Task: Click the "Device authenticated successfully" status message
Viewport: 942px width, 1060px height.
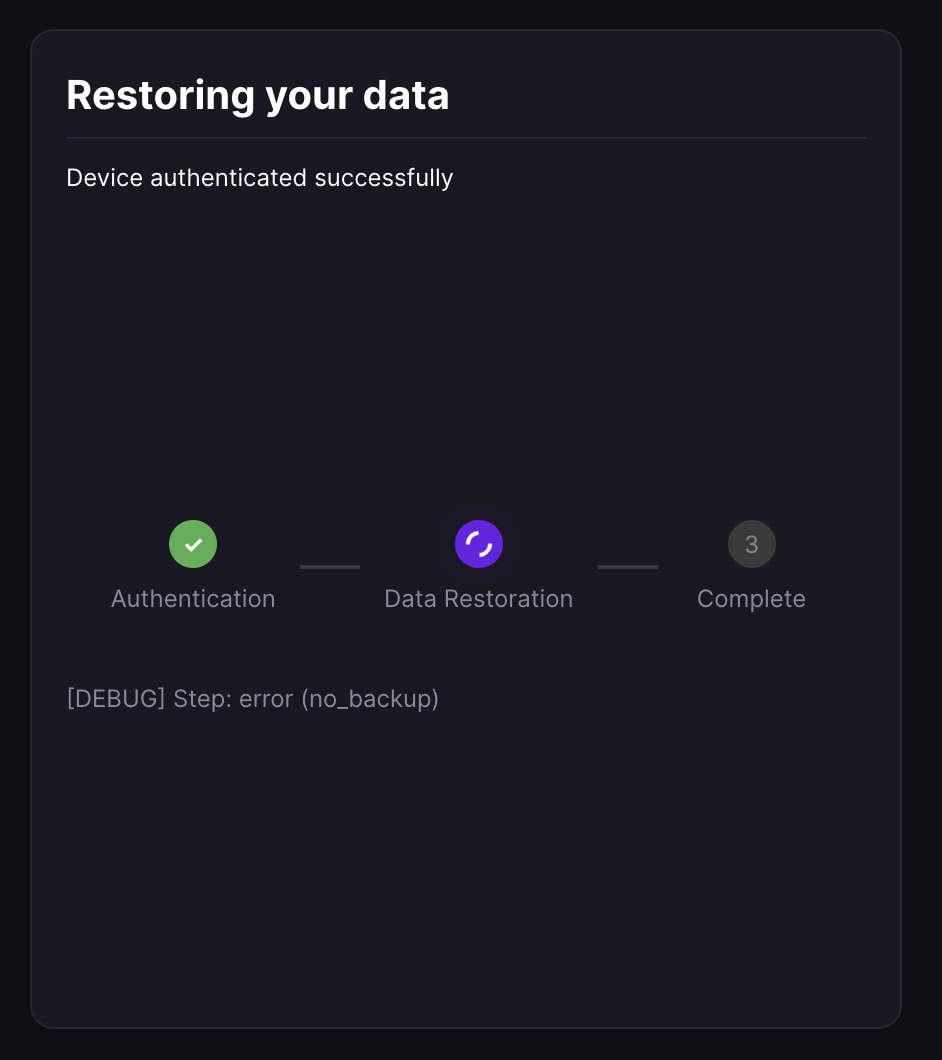Action: (260, 178)
